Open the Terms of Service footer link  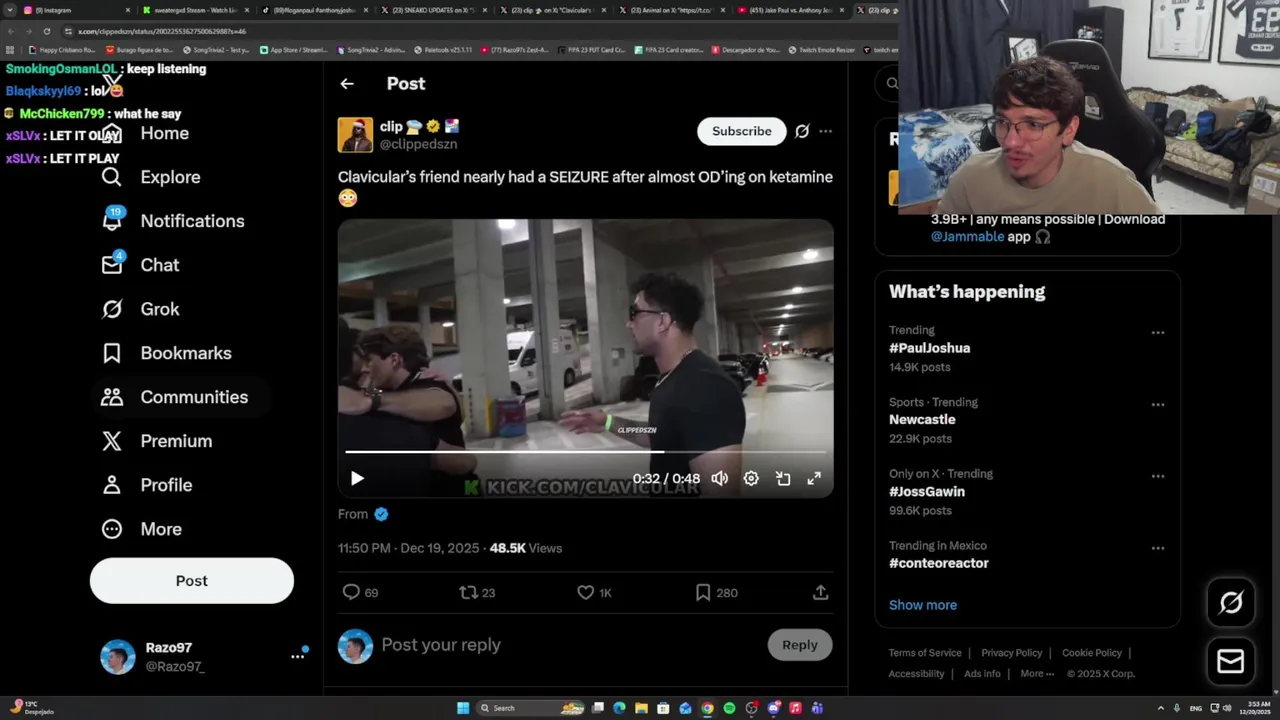pyautogui.click(x=925, y=653)
